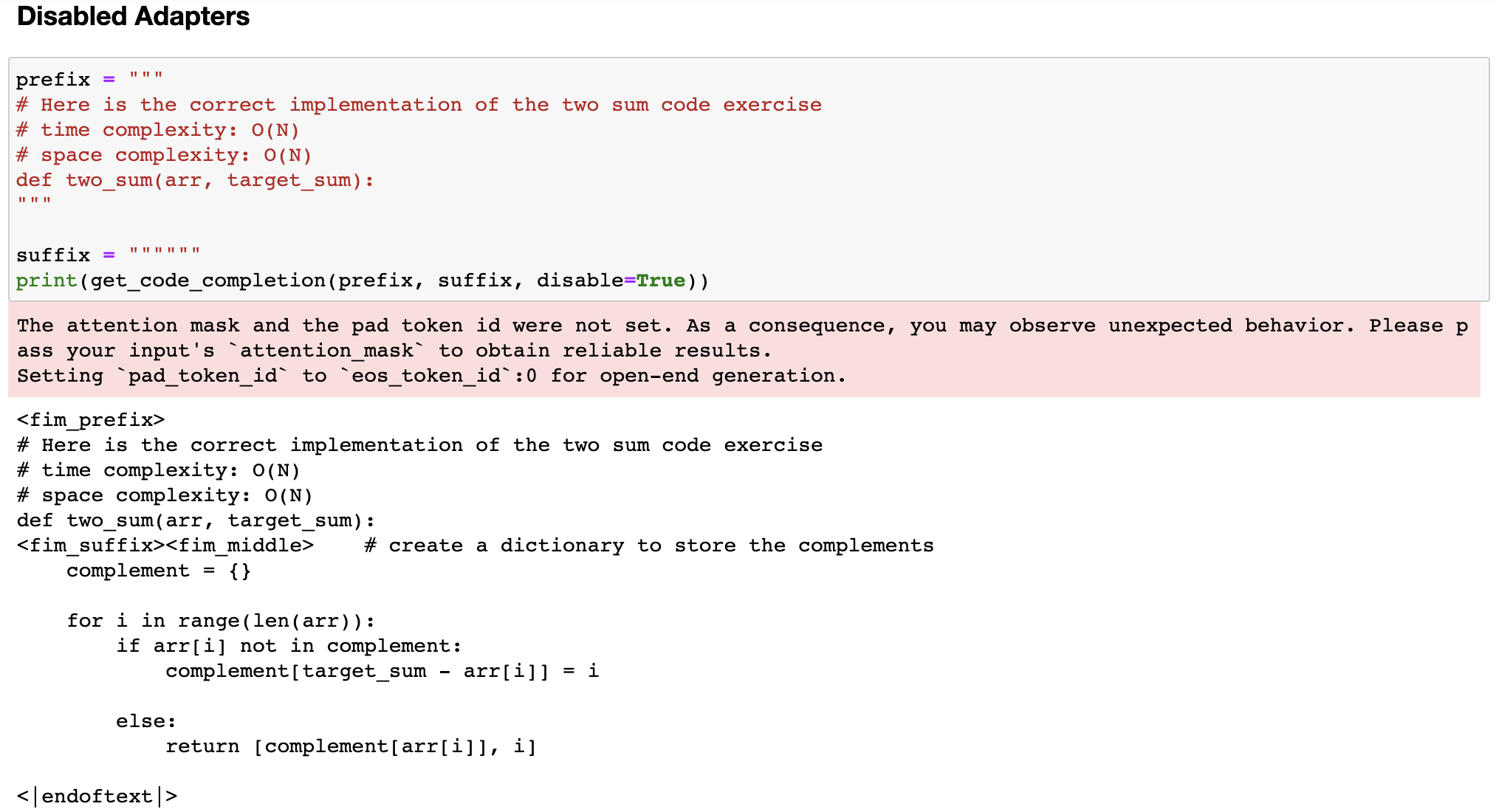Click the attention mask warning message

click(x=743, y=338)
